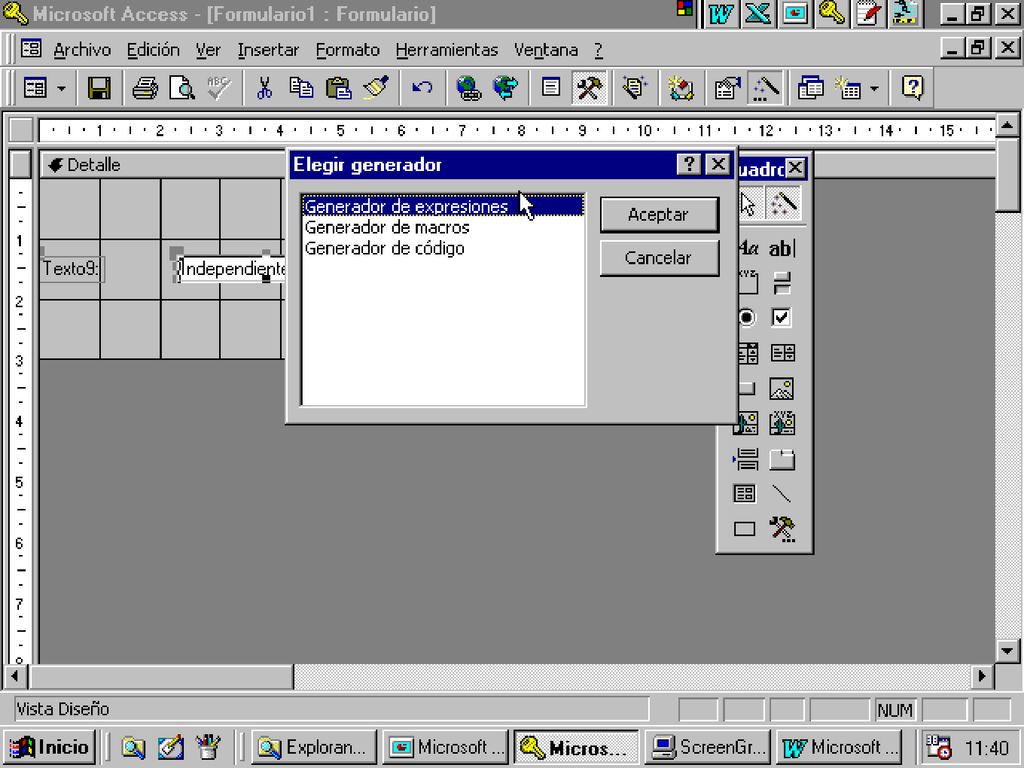
Task: Show the Database Window via toolbar icon
Action: tap(810, 88)
